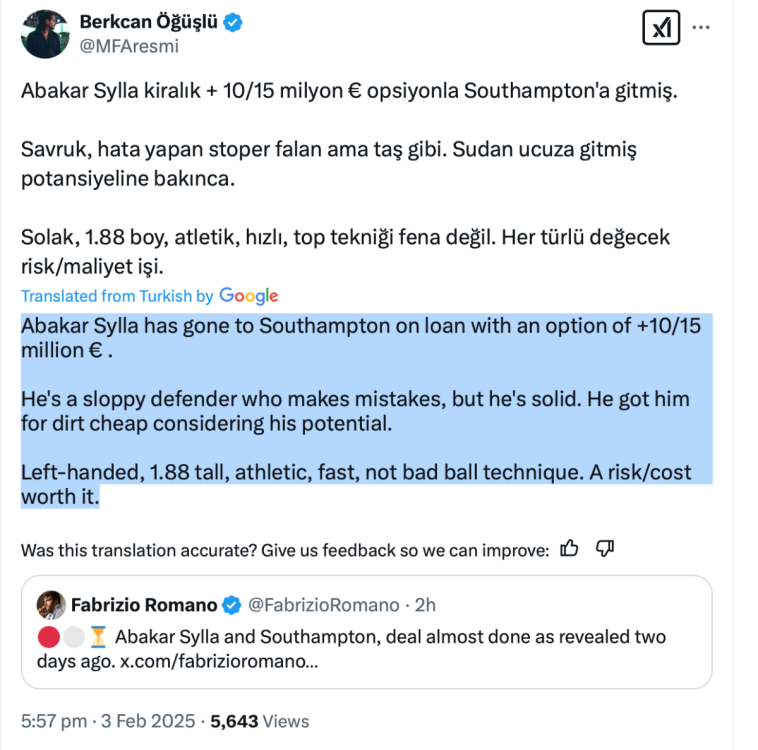The height and width of the screenshot is (750, 758).
Task: Click Fabrizio Romano's verified badge
Action: [231, 605]
